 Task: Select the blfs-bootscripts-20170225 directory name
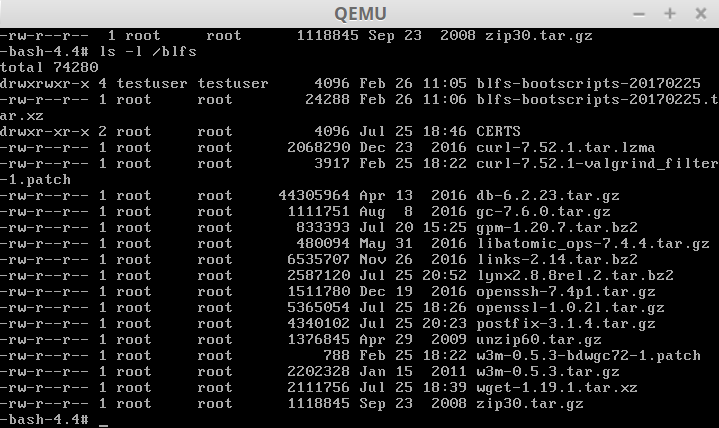pyautogui.click(x=588, y=83)
